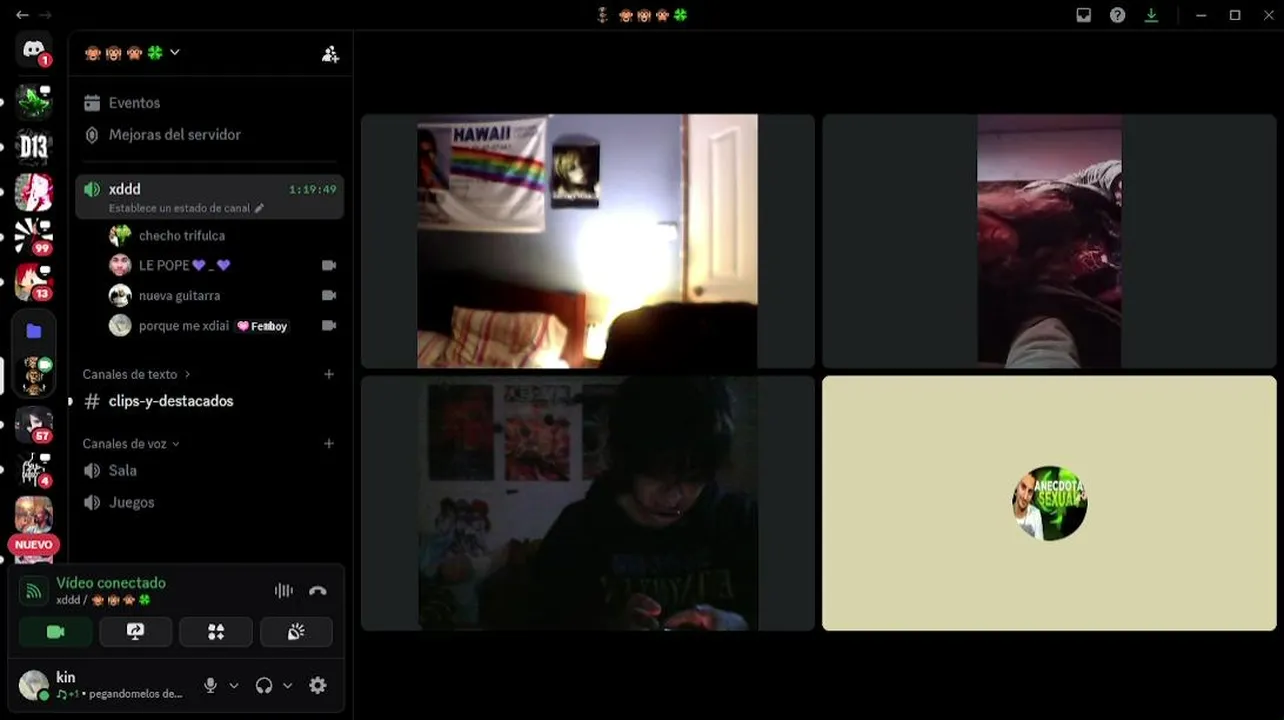This screenshot has height=720, width=1284.
Task: Open audio output options arrow
Action: point(287,685)
